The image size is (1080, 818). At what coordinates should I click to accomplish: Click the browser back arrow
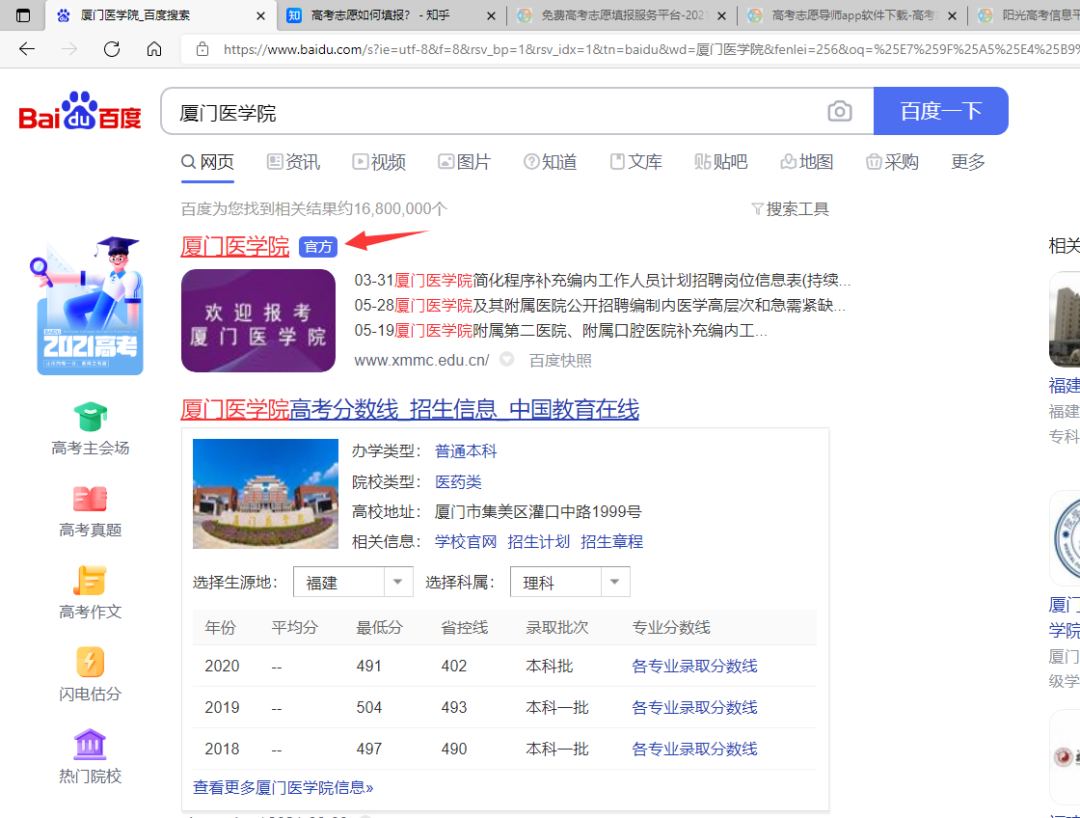point(27,46)
